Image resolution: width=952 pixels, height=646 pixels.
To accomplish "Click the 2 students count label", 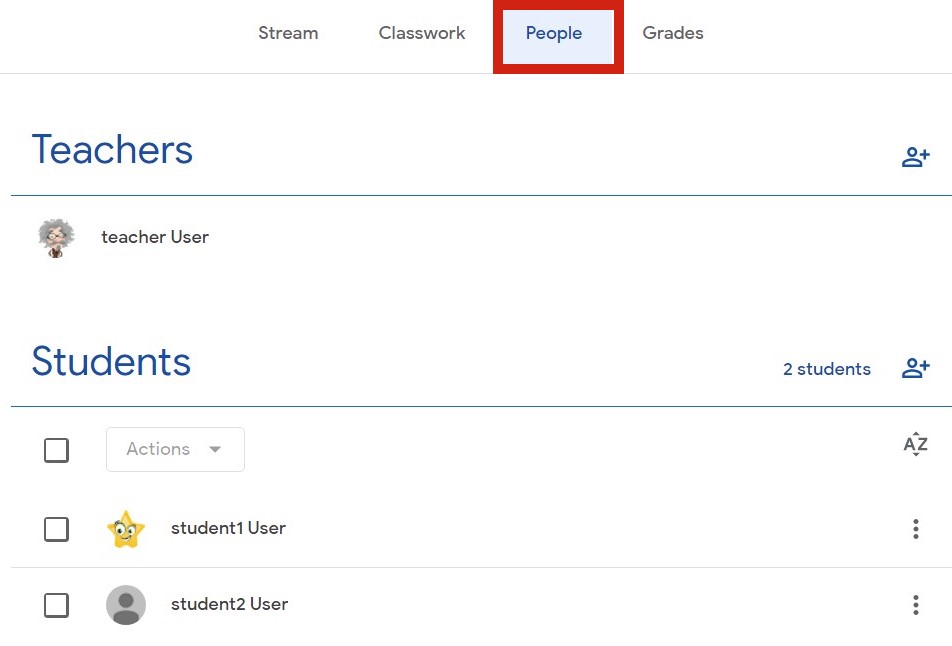I will (x=826, y=369).
